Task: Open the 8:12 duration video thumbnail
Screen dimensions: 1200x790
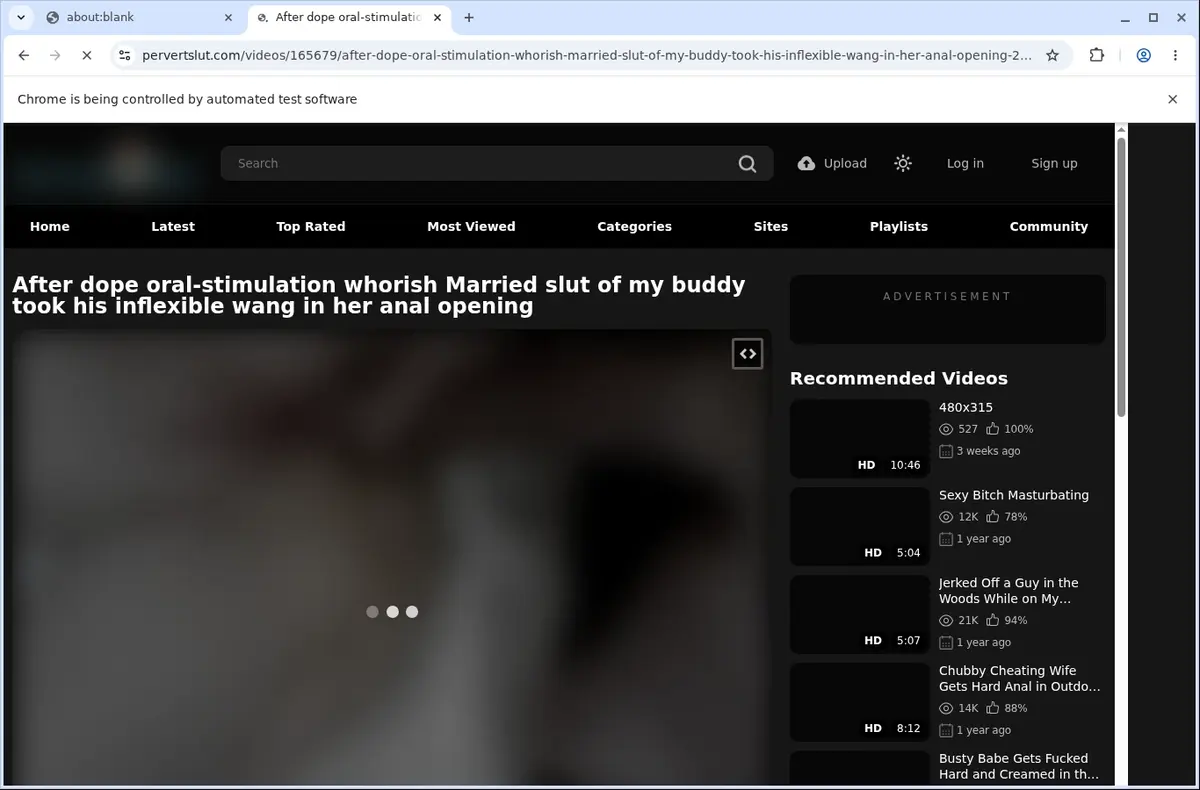Action: (860, 702)
